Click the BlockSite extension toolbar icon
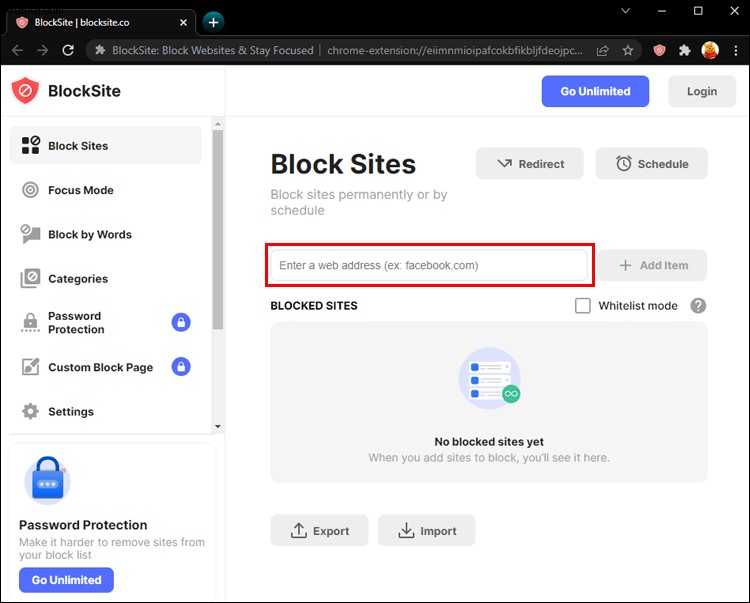Screen dimensions: 750x603 tap(659, 50)
